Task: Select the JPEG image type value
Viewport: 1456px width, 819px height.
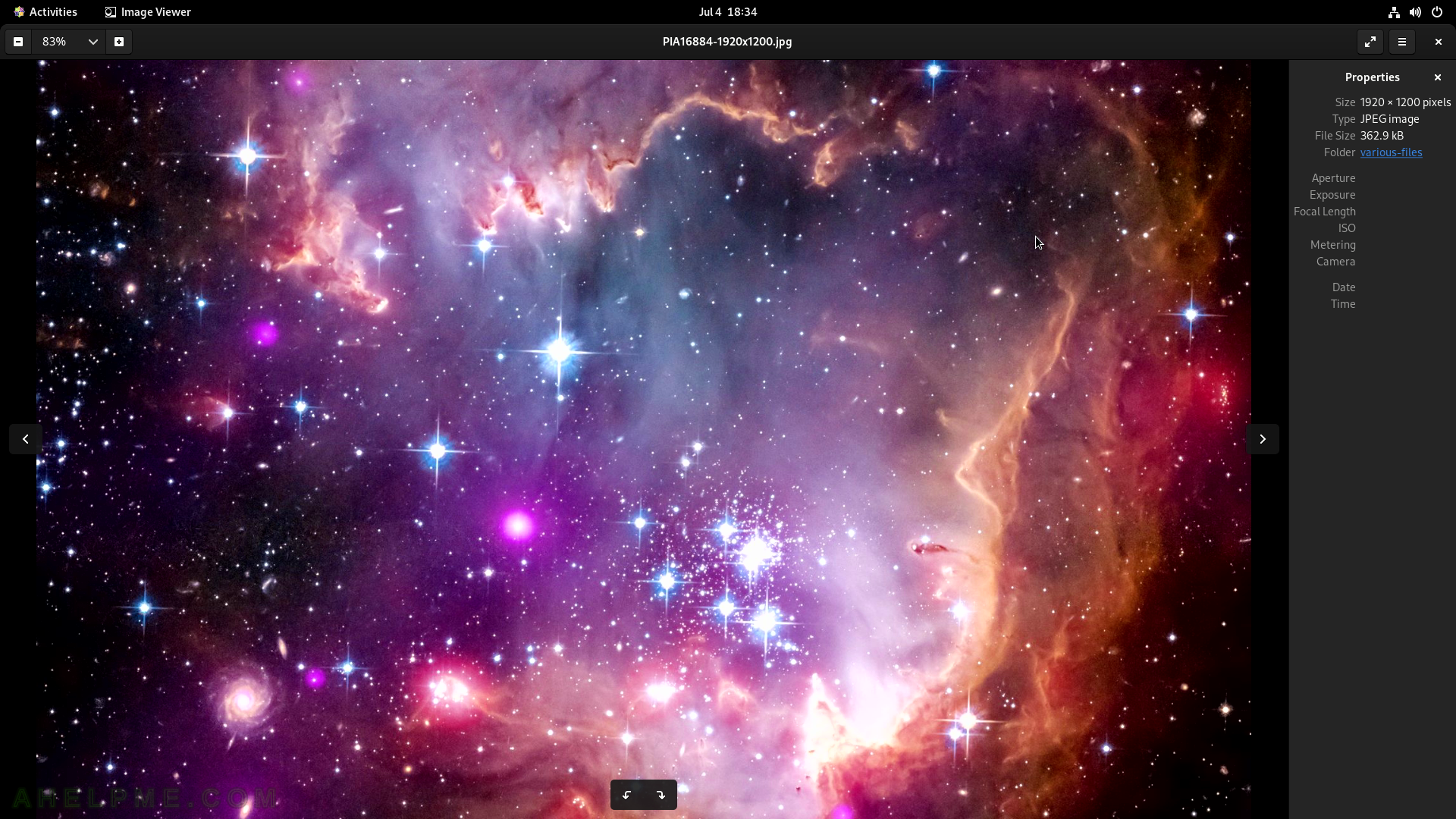Action: pos(1389,119)
